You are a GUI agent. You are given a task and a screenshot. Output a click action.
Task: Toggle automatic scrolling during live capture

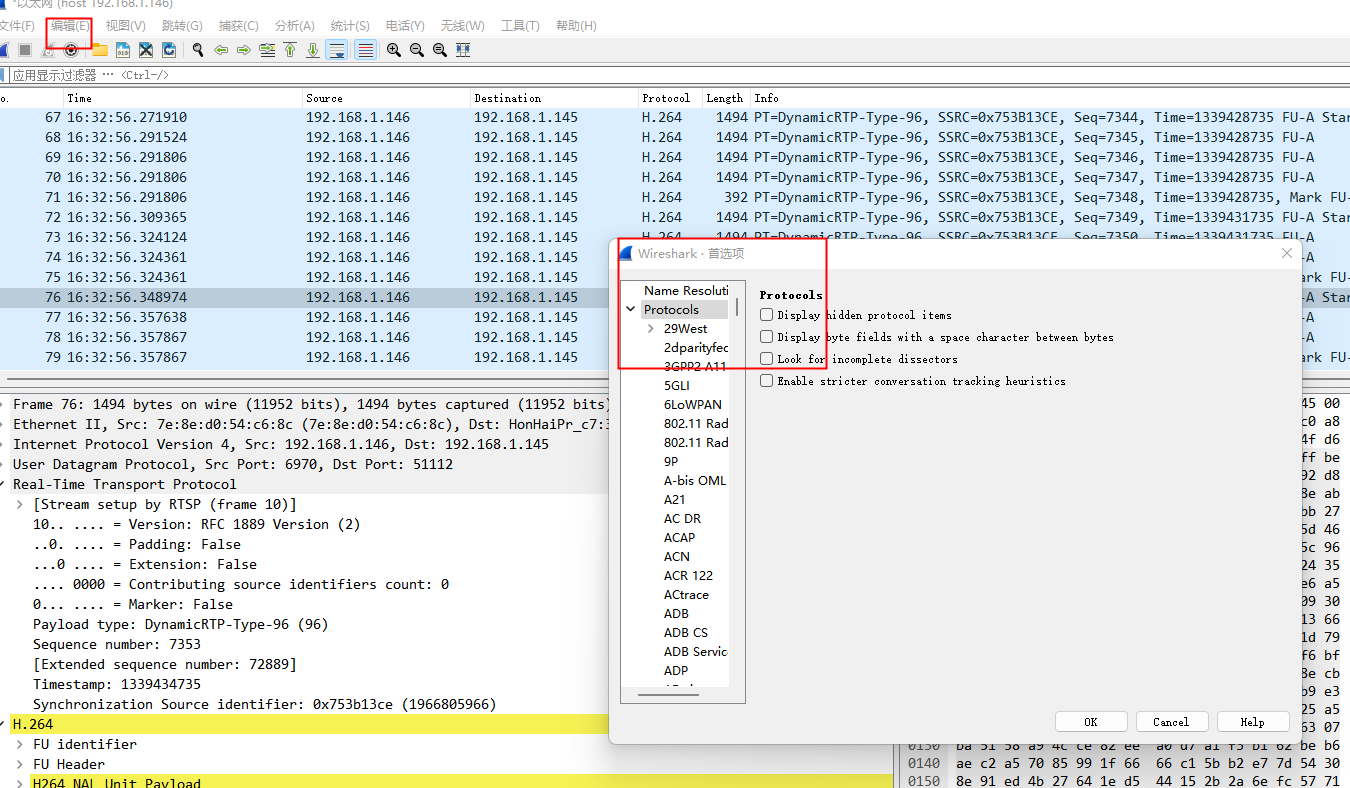click(337, 49)
